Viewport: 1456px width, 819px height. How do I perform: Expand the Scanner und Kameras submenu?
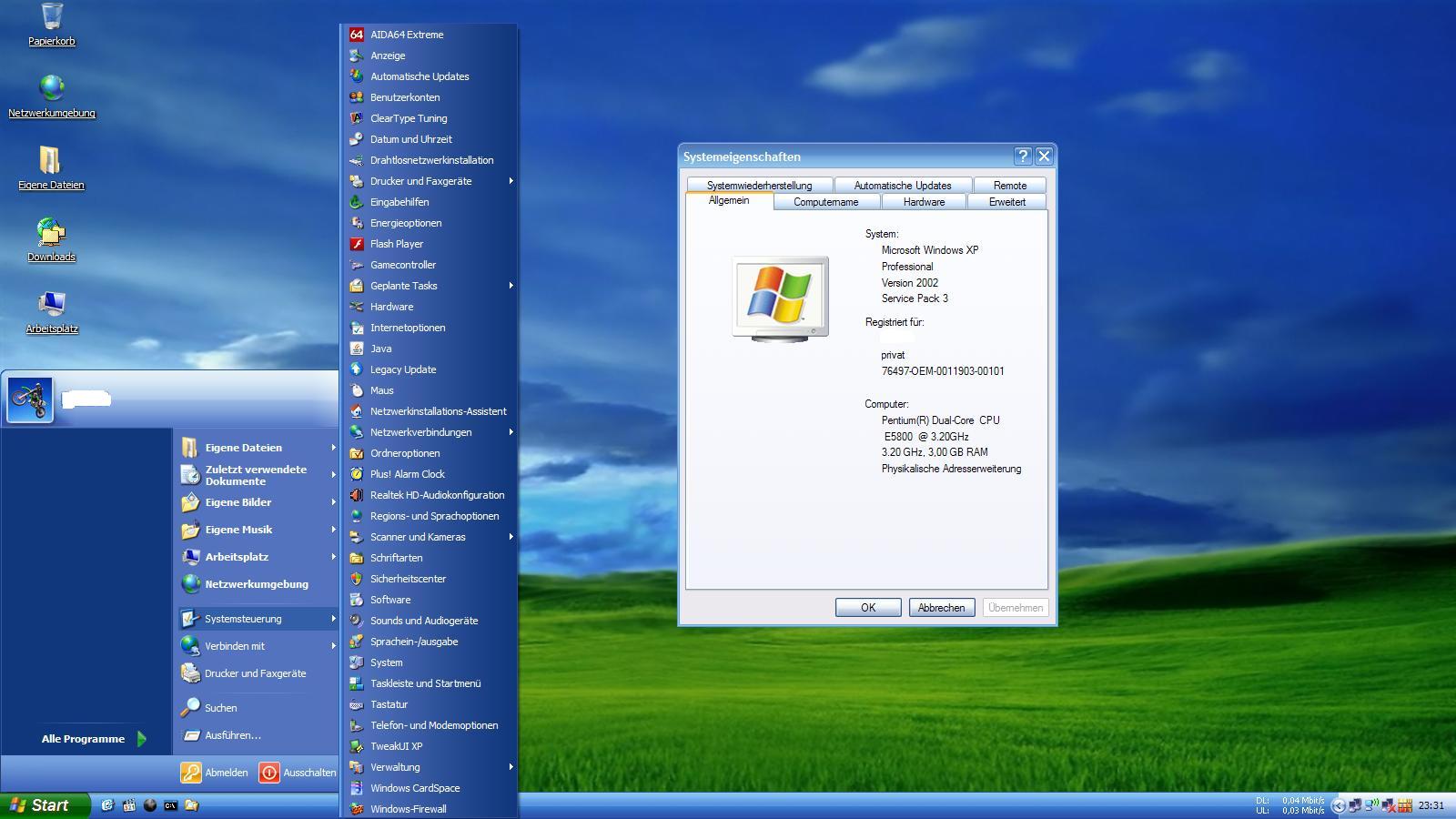click(511, 537)
